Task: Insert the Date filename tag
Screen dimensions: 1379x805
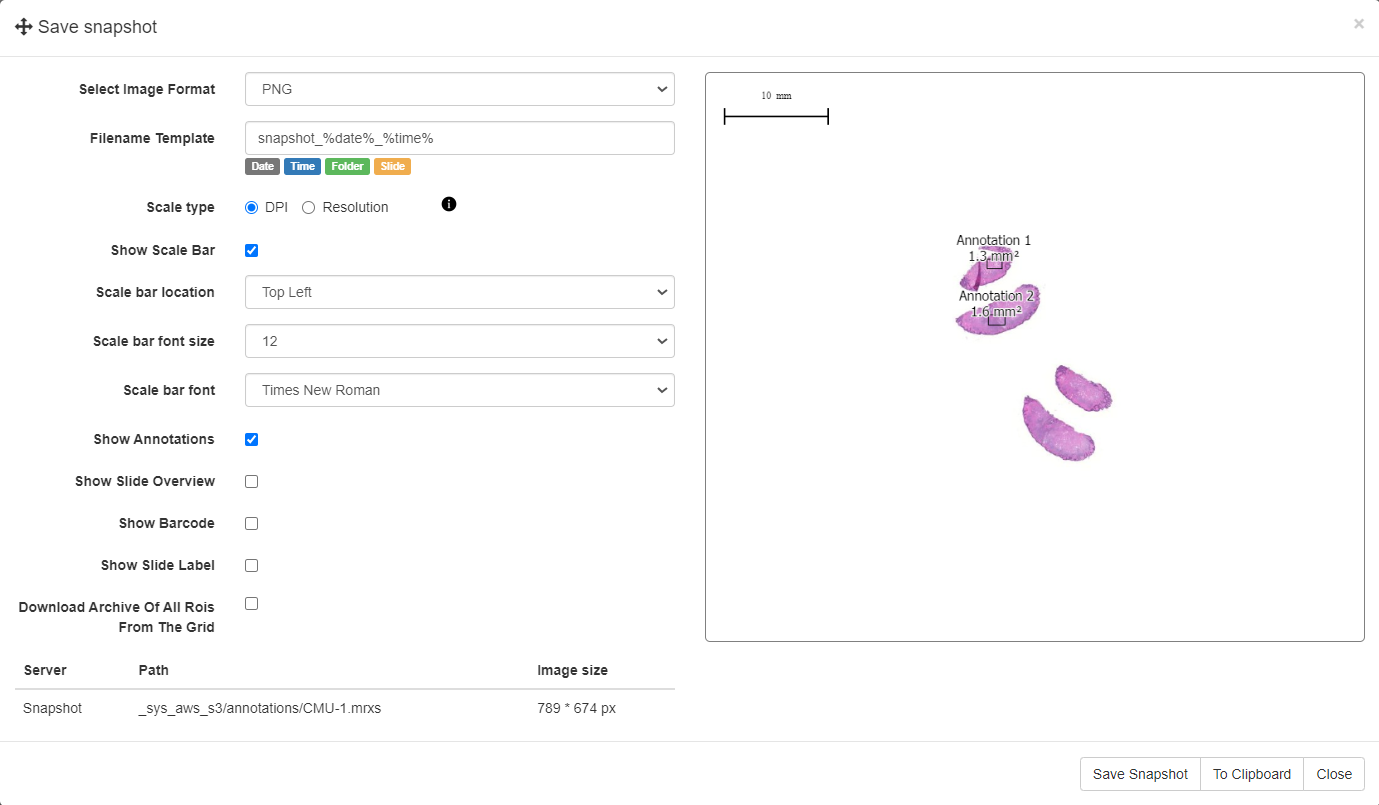Action: (x=262, y=167)
